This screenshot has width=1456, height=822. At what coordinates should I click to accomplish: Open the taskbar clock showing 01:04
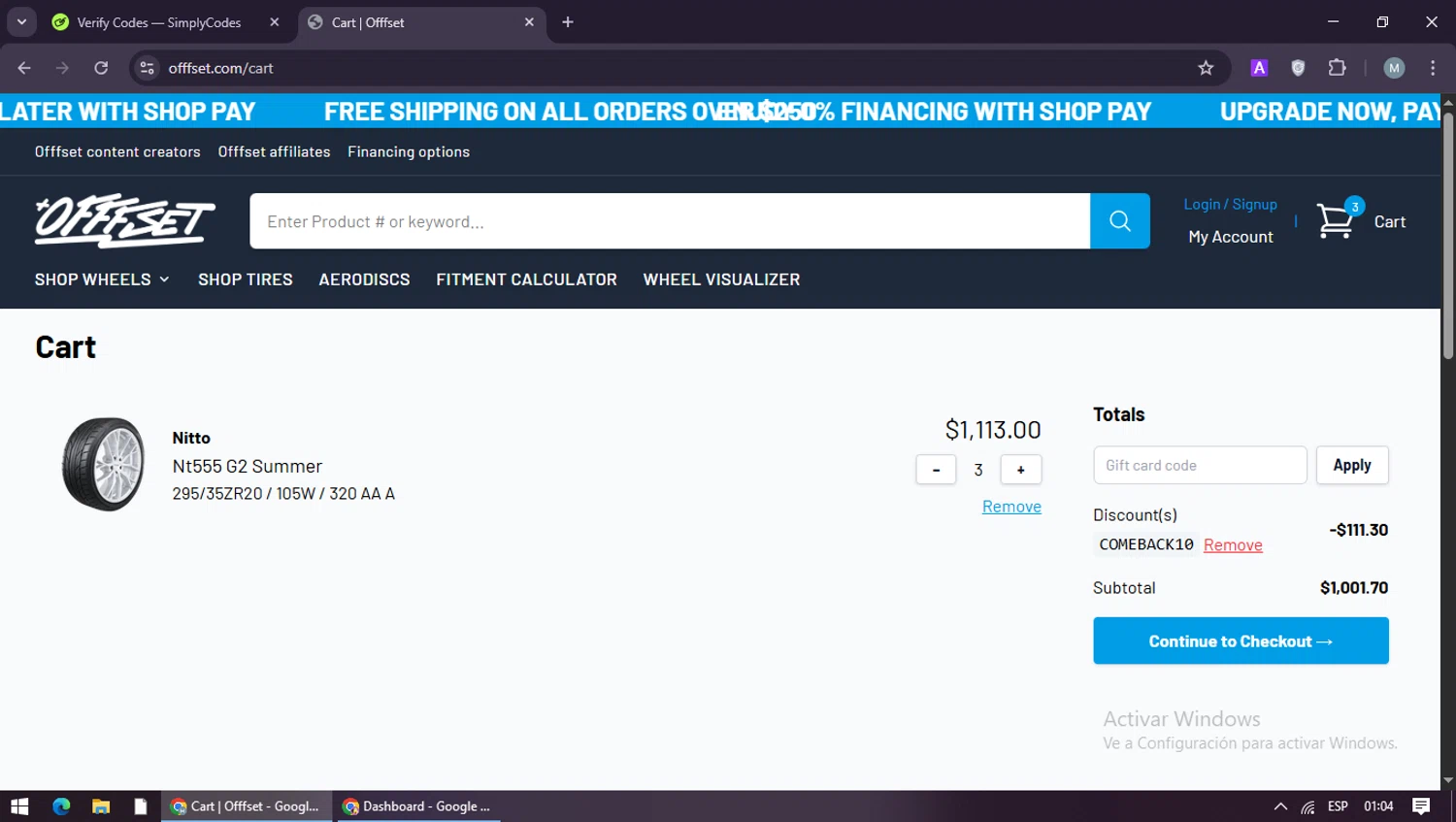coord(1378,806)
